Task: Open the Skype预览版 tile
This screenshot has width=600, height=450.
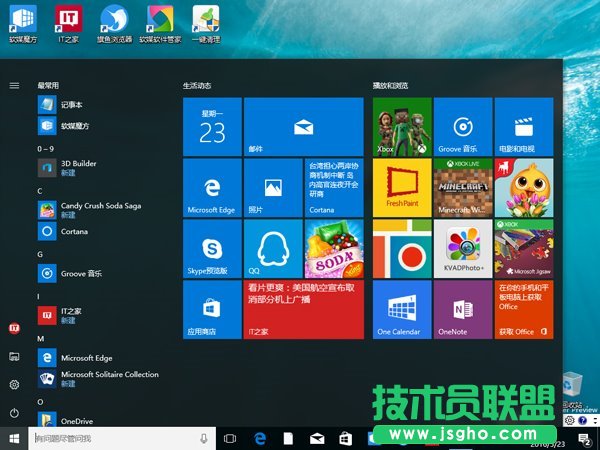Action: 212,248
